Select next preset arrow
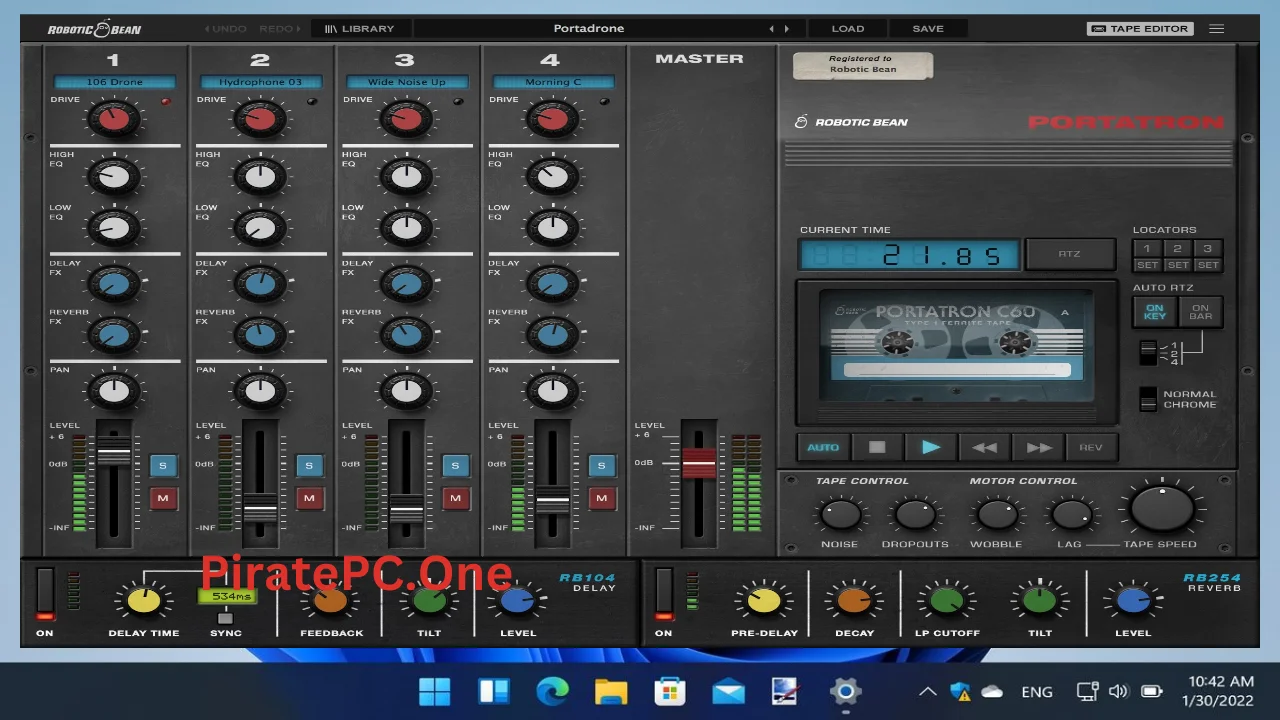Viewport: 1280px width, 720px height. click(787, 29)
